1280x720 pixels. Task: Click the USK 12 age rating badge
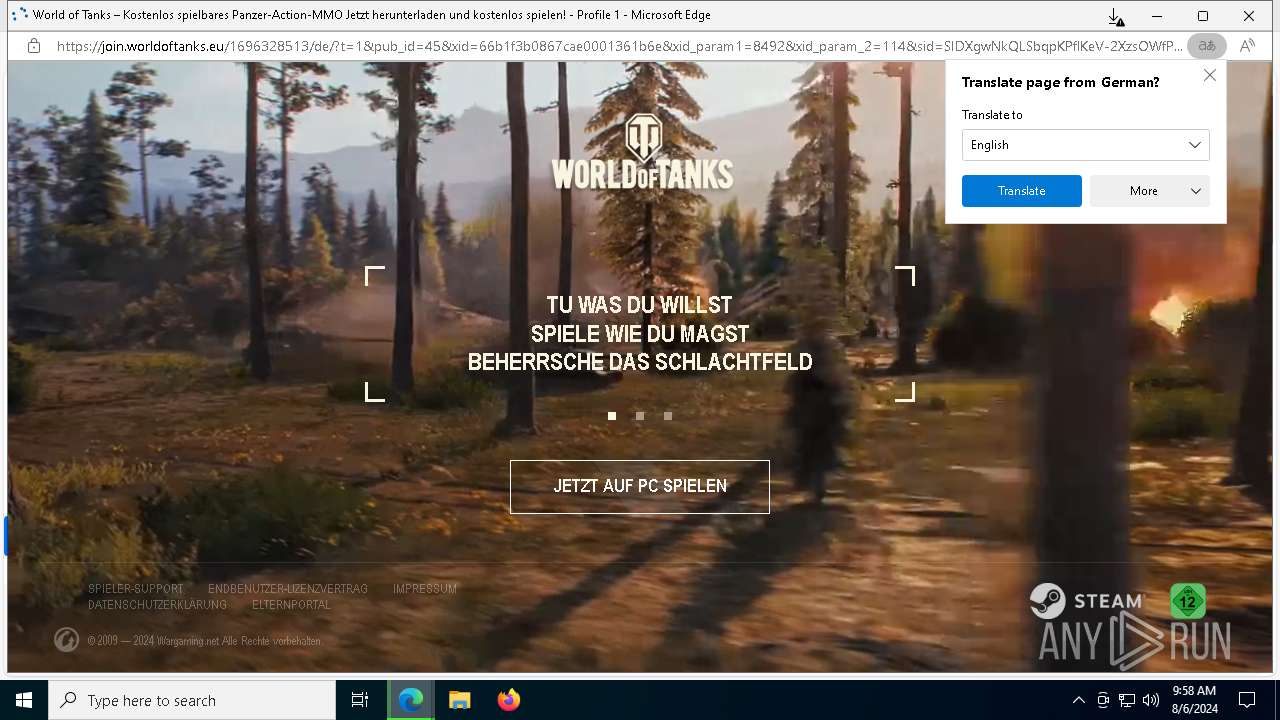[x=1188, y=601]
